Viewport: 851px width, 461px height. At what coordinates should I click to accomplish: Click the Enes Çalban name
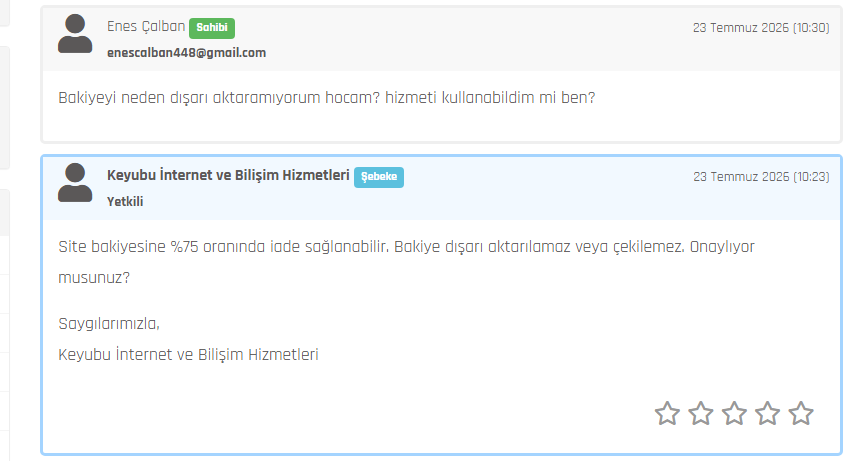[x=146, y=27]
